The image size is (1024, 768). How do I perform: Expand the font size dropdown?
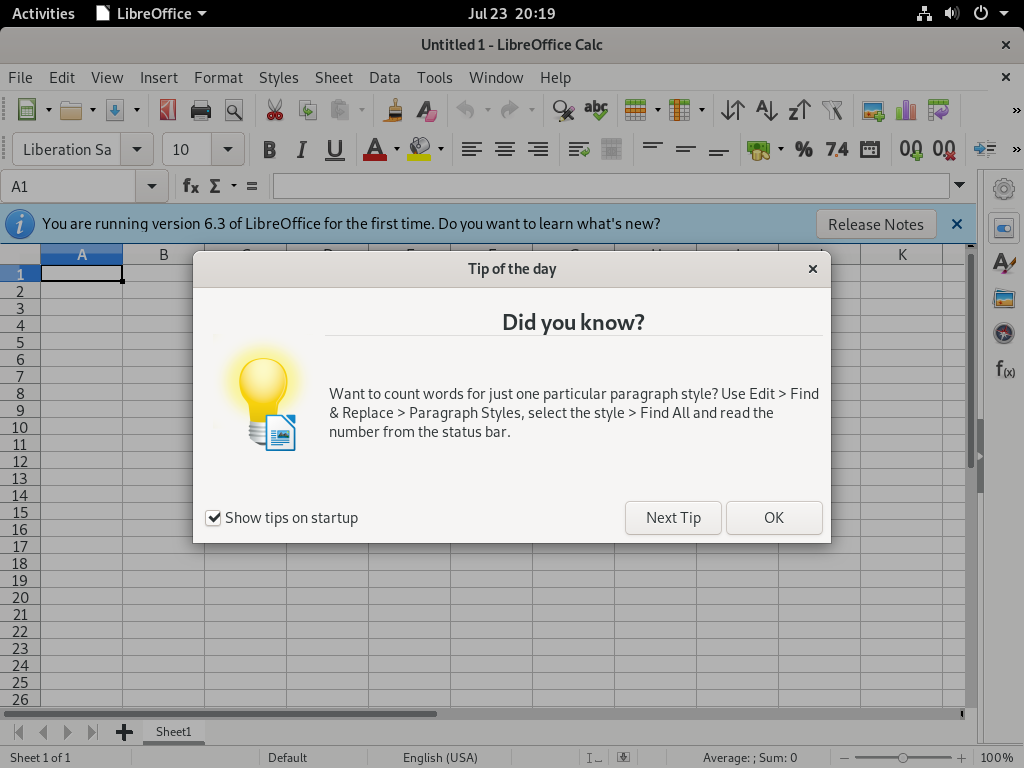(x=227, y=150)
